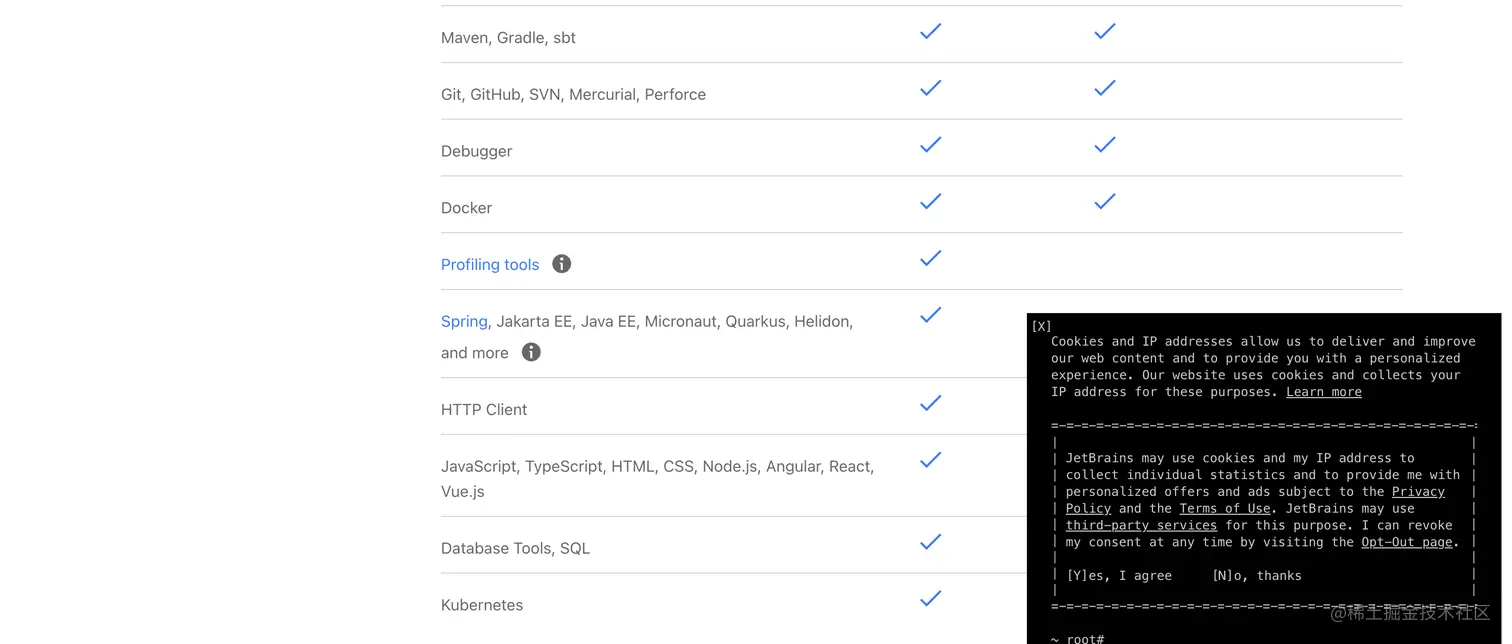Click the info icon after "and more"

[531, 352]
